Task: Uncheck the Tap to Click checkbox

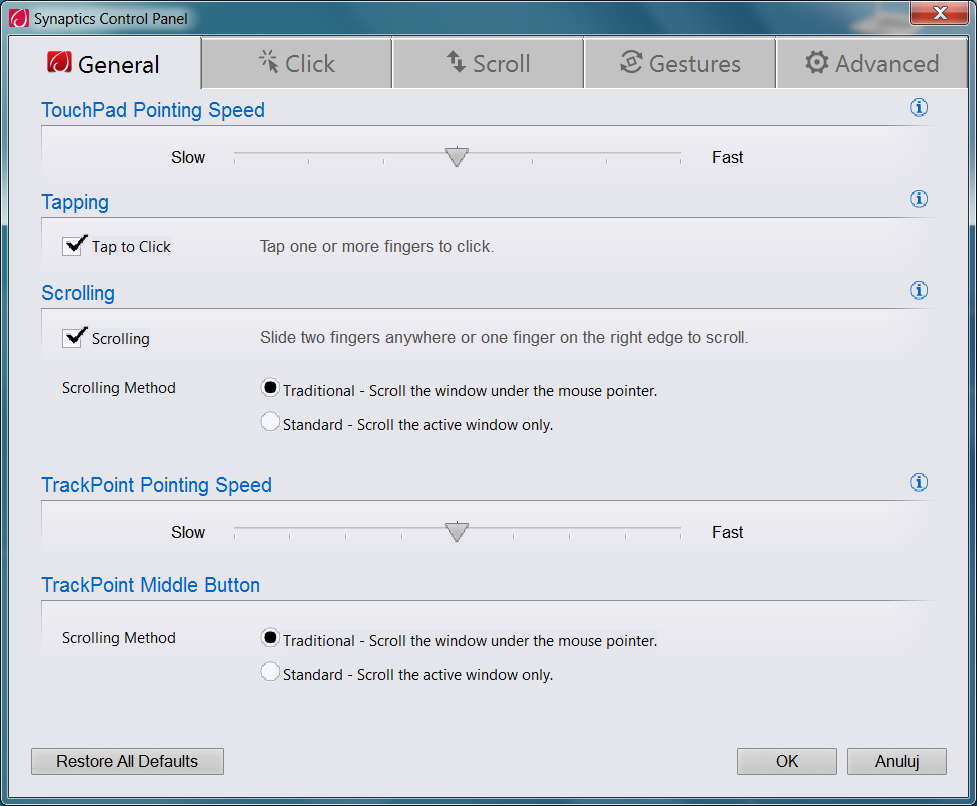Action: coord(73,246)
